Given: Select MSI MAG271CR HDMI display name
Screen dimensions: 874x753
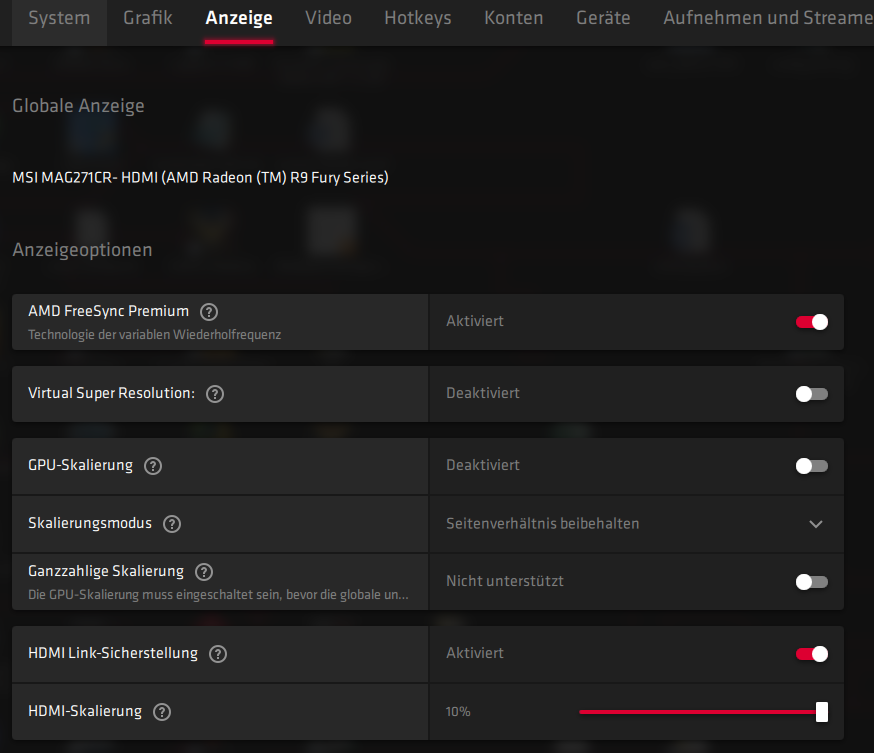Looking at the screenshot, I should click(200, 178).
